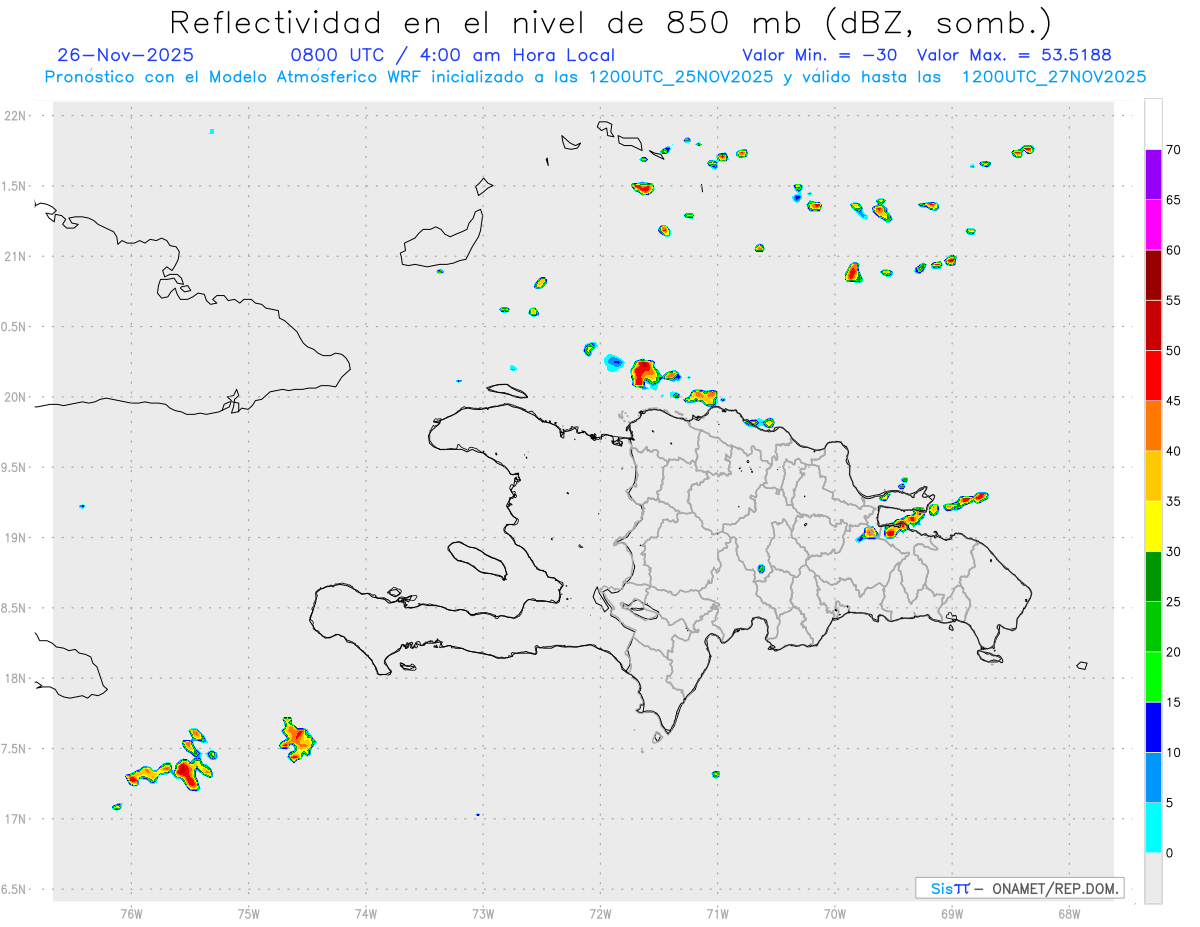This screenshot has width=1200, height=927.
Task: Click the "40" colorbar scale label
Action: (x=1174, y=451)
